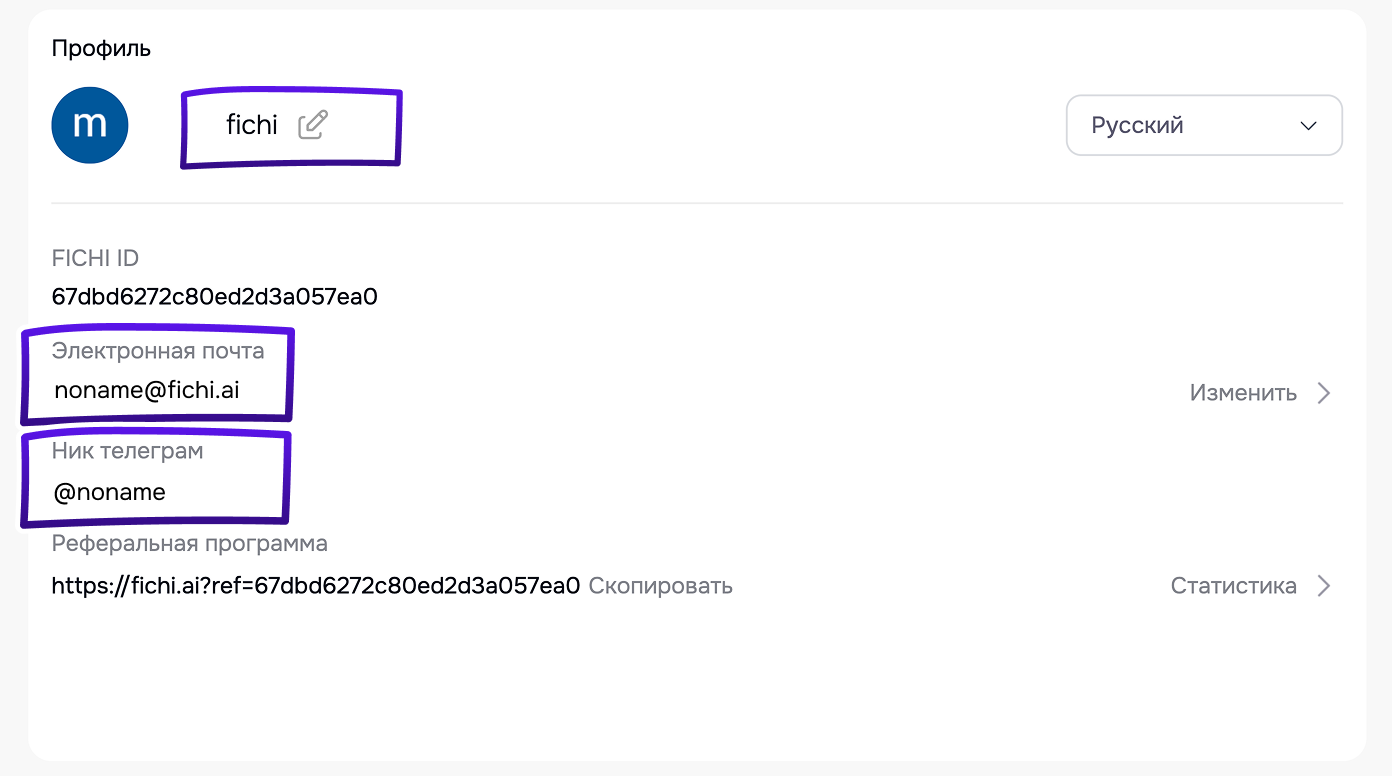Click the down arrow in the language selector
Viewport: 1392px width, 776px height.
pos(1308,126)
